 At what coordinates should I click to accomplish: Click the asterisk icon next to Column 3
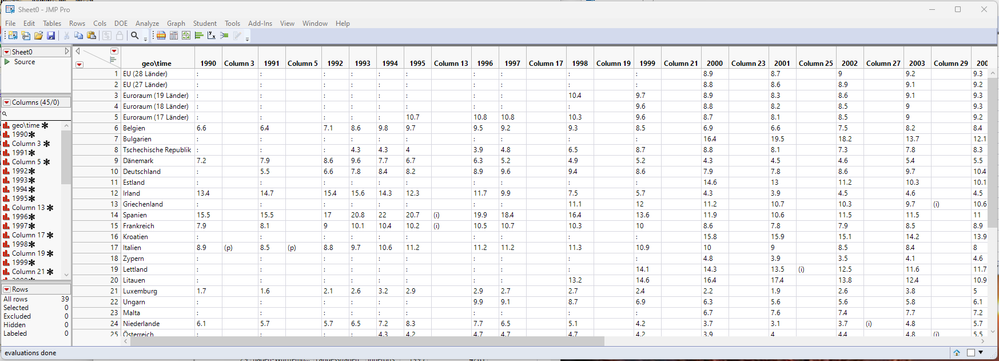(46, 144)
